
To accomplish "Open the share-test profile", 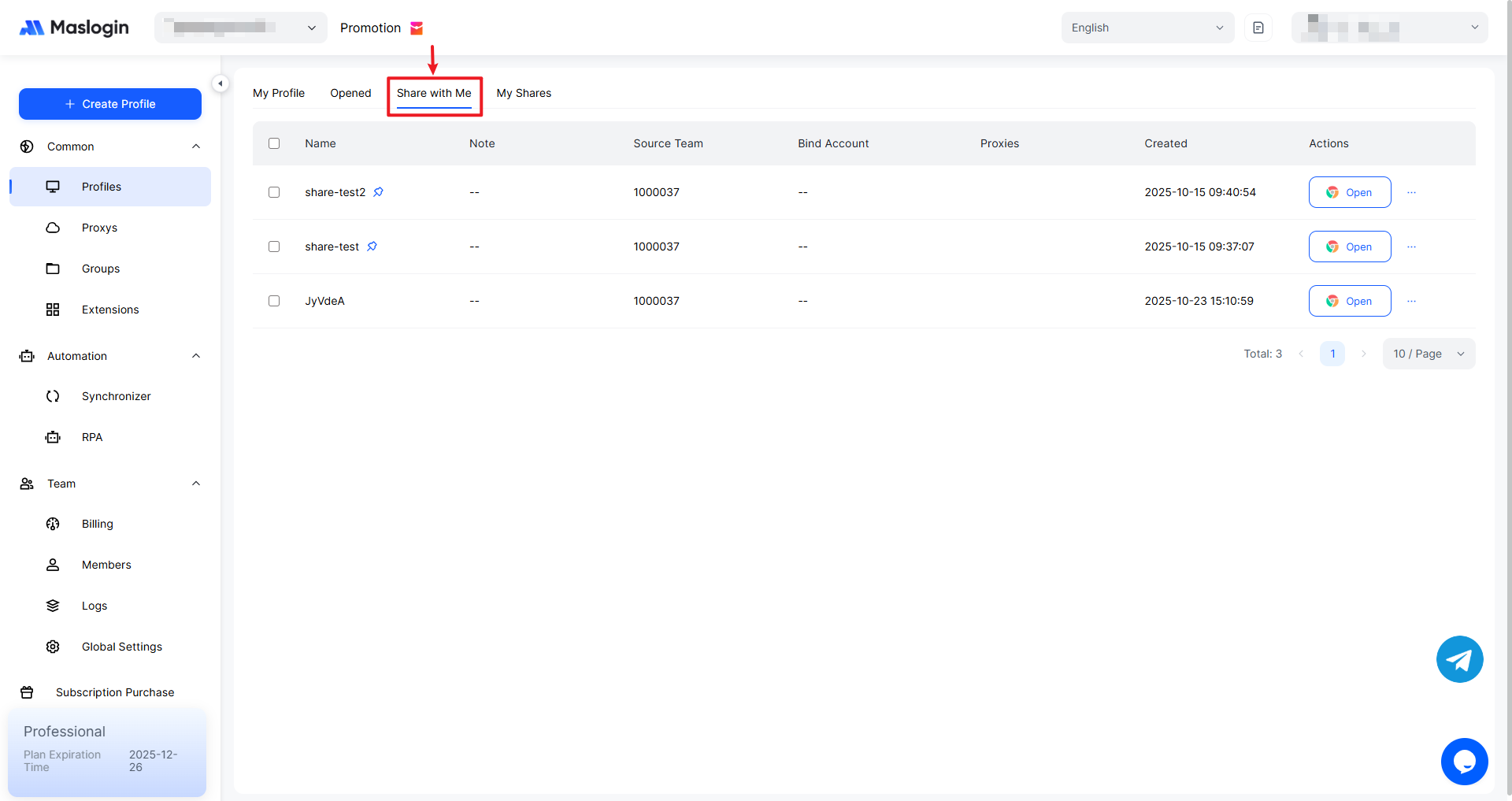I will (1350, 247).
